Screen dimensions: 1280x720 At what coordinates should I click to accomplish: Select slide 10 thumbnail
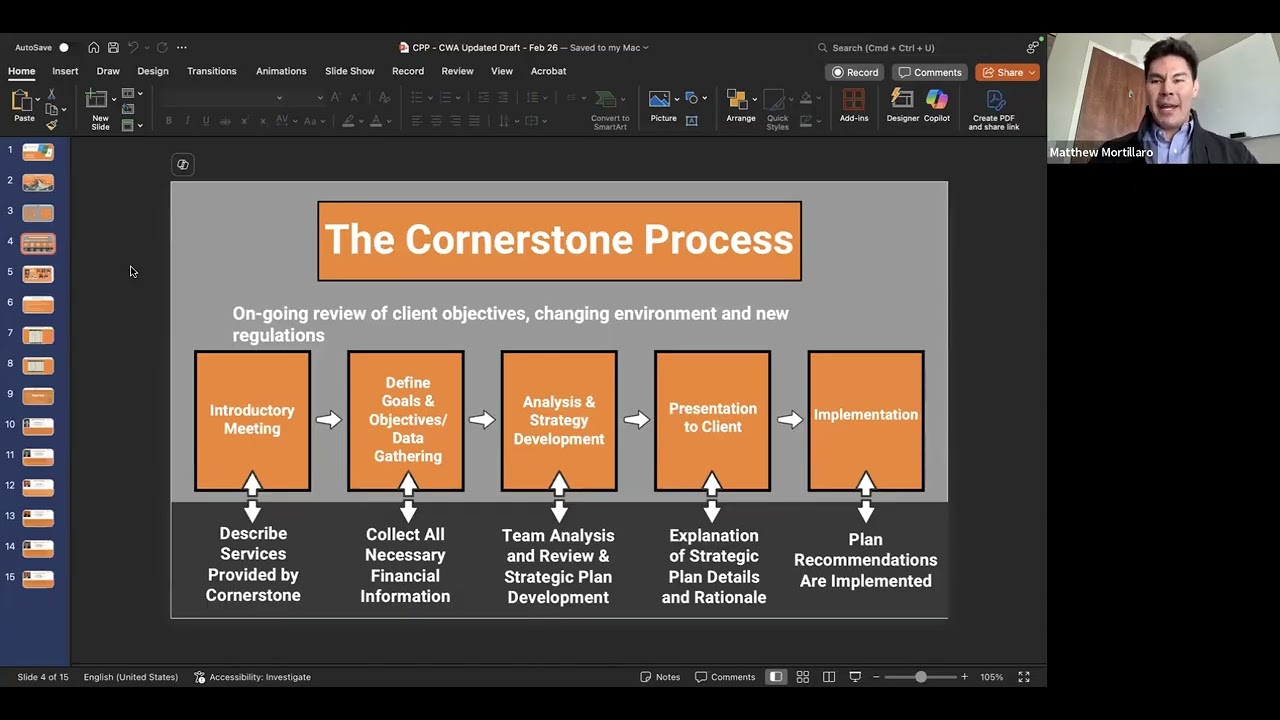click(x=38, y=426)
